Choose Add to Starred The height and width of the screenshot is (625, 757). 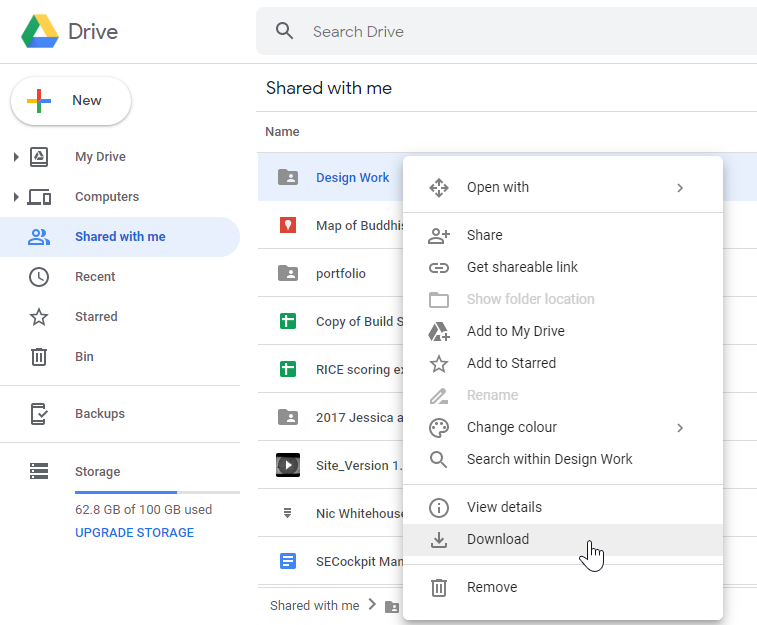pos(562,363)
